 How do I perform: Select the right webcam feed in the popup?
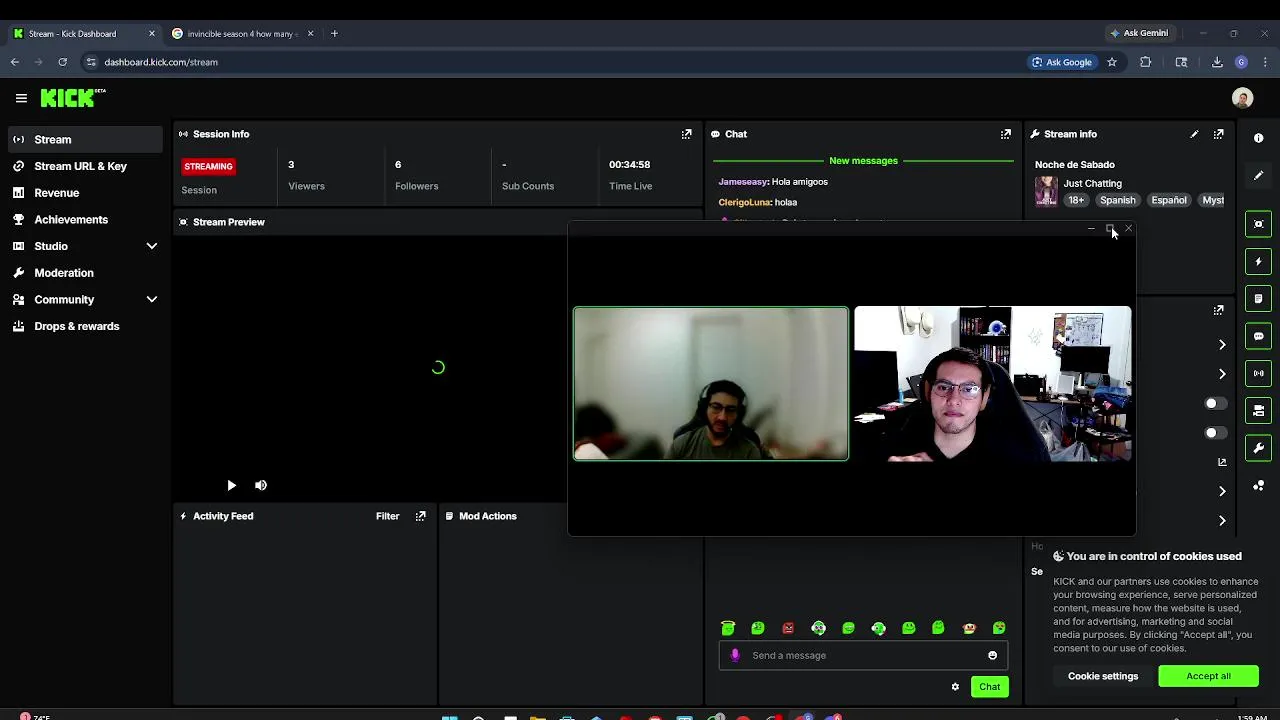pos(992,383)
